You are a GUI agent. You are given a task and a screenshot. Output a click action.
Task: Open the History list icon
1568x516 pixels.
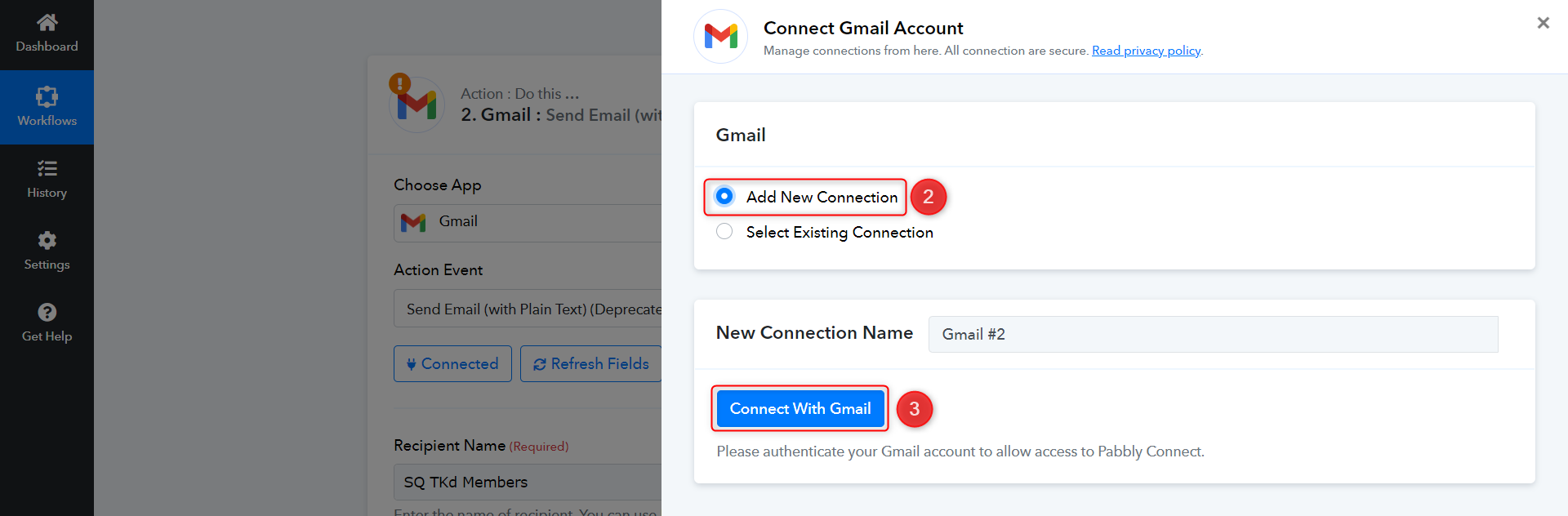[x=47, y=168]
